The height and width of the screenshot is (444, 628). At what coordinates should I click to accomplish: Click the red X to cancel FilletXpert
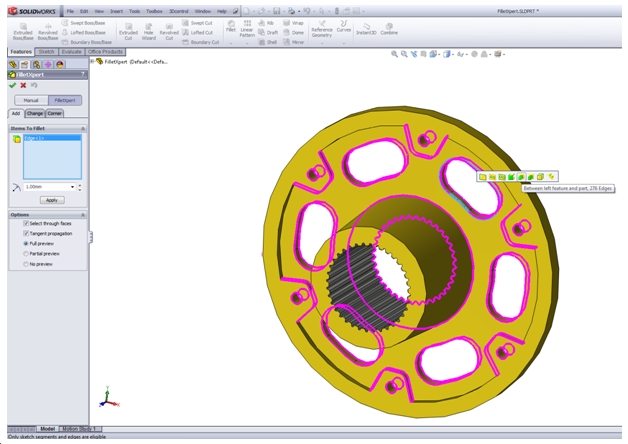23,85
